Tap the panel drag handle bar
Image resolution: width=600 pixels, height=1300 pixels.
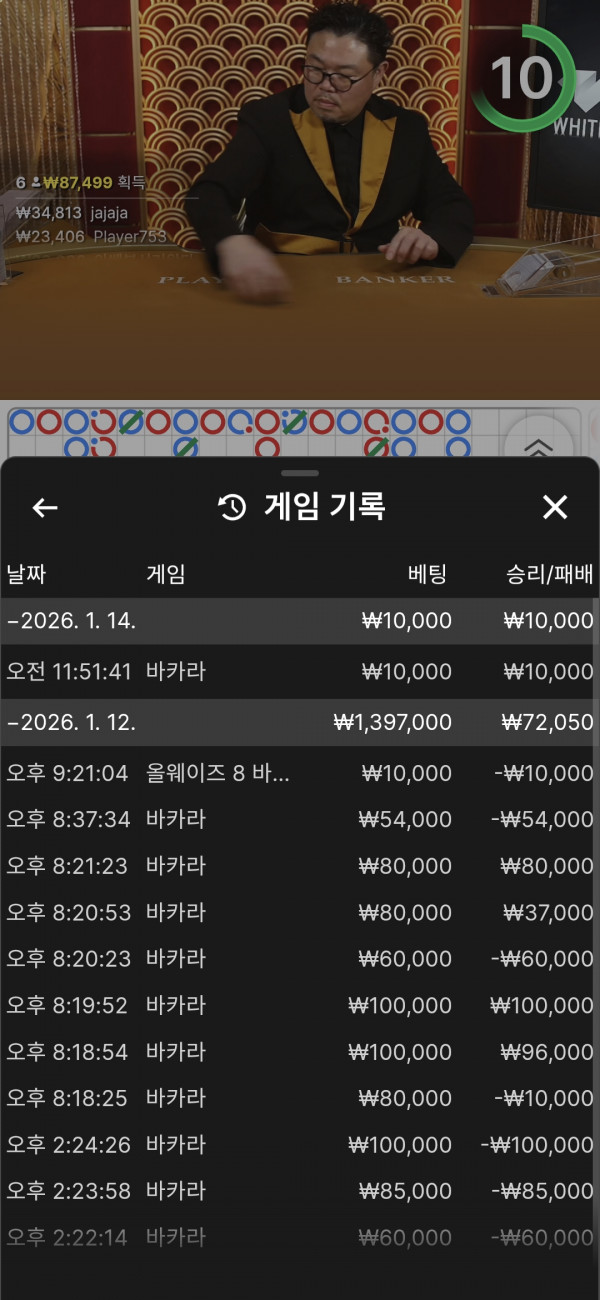click(x=300, y=472)
